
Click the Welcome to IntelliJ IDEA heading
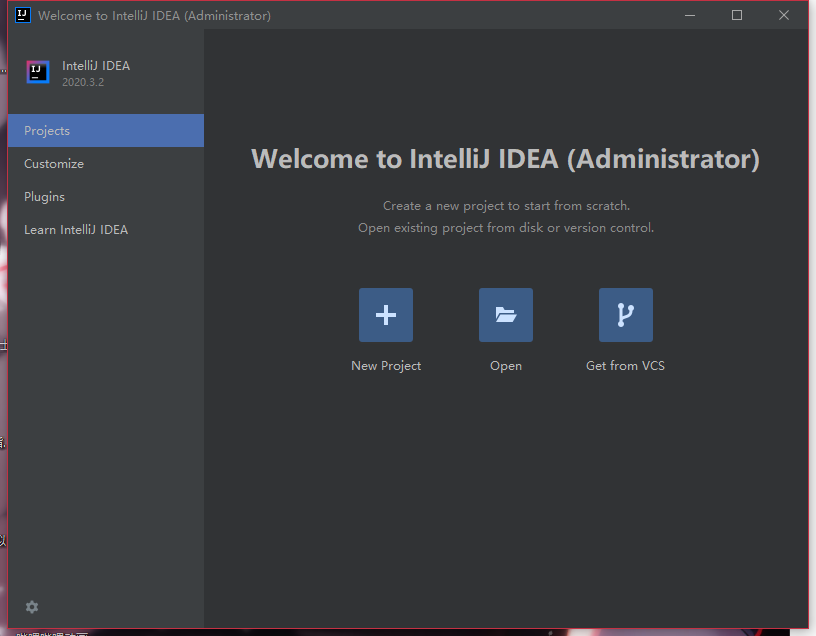(x=505, y=159)
